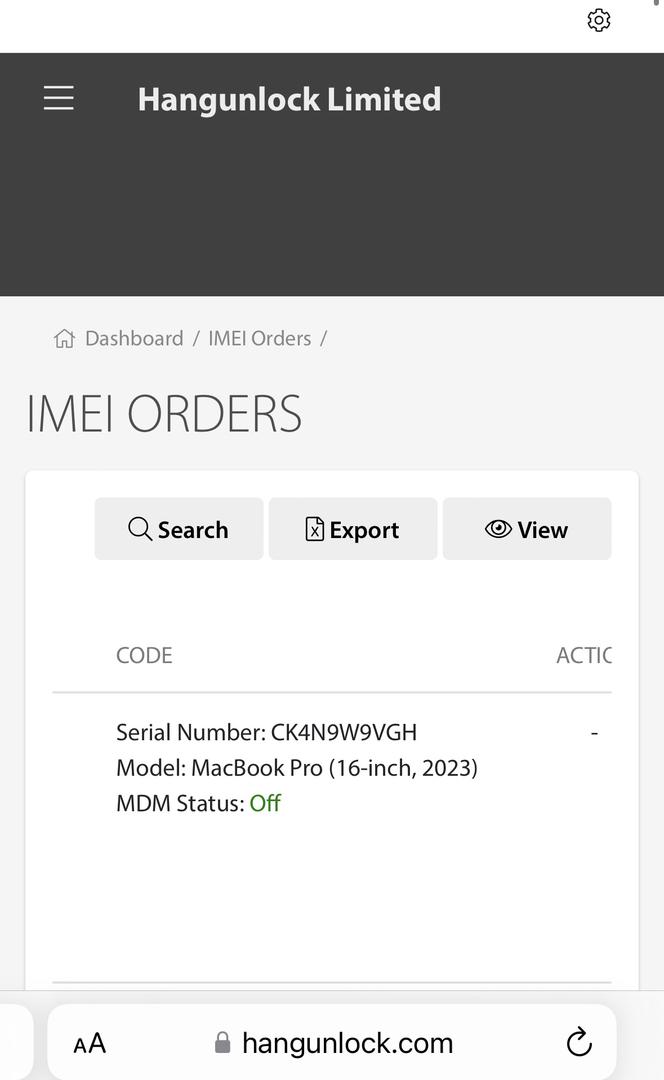Open the hamburger navigation menu

click(59, 98)
